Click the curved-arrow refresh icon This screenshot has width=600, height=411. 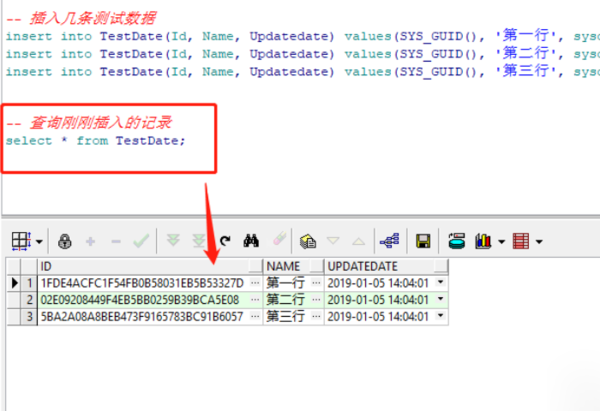click(x=225, y=241)
